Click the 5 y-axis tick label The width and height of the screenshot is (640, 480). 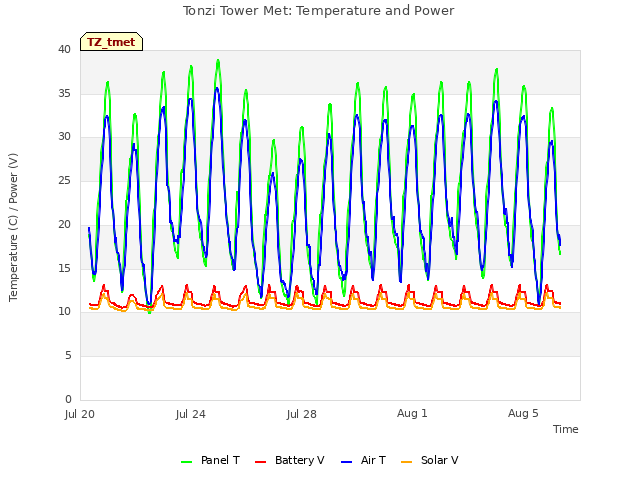pos(68,356)
